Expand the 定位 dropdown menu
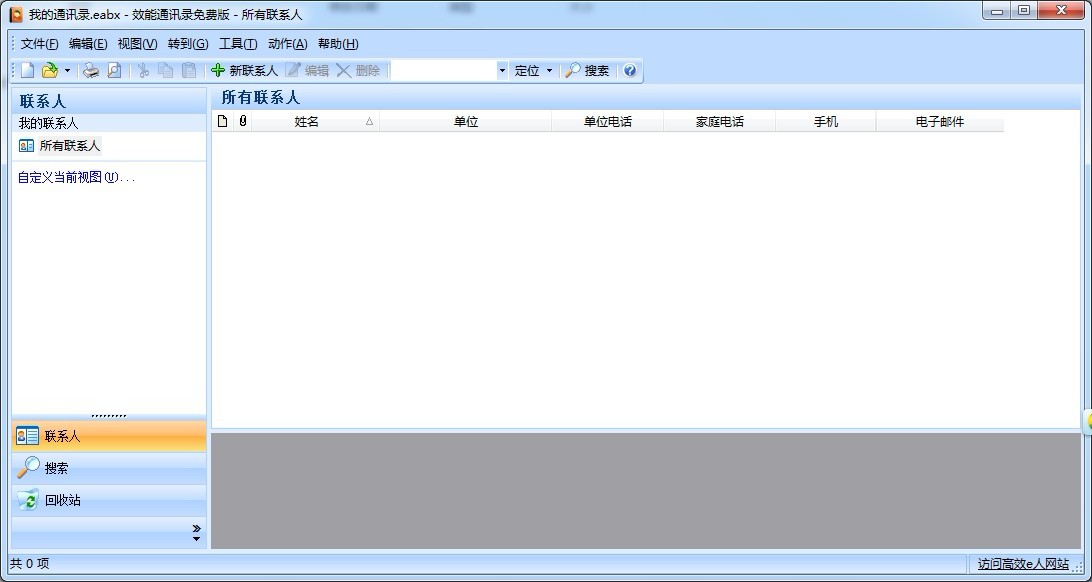 pos(549,70)
